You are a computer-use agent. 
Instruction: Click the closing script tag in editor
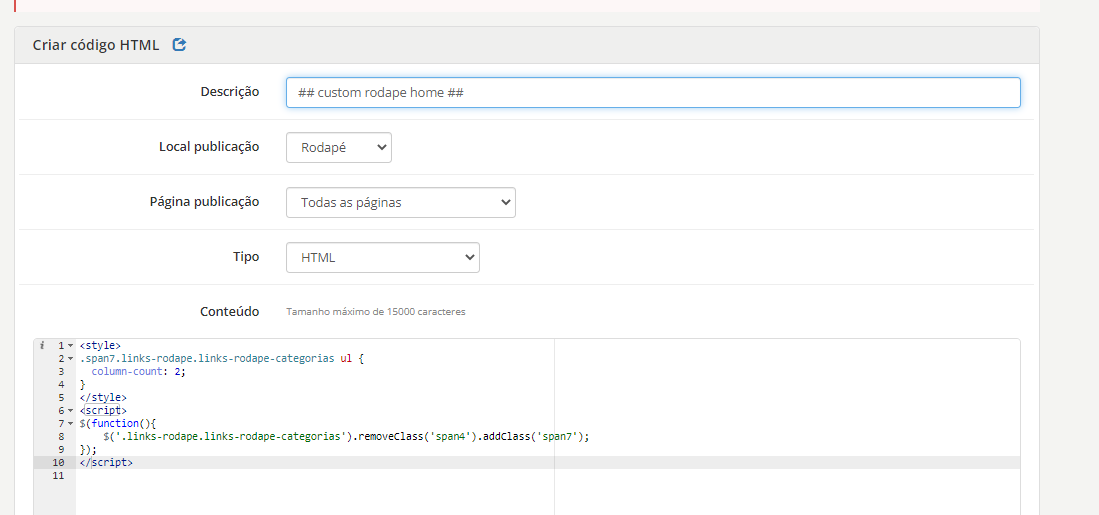pyautogui.click(x=106, y=463)
